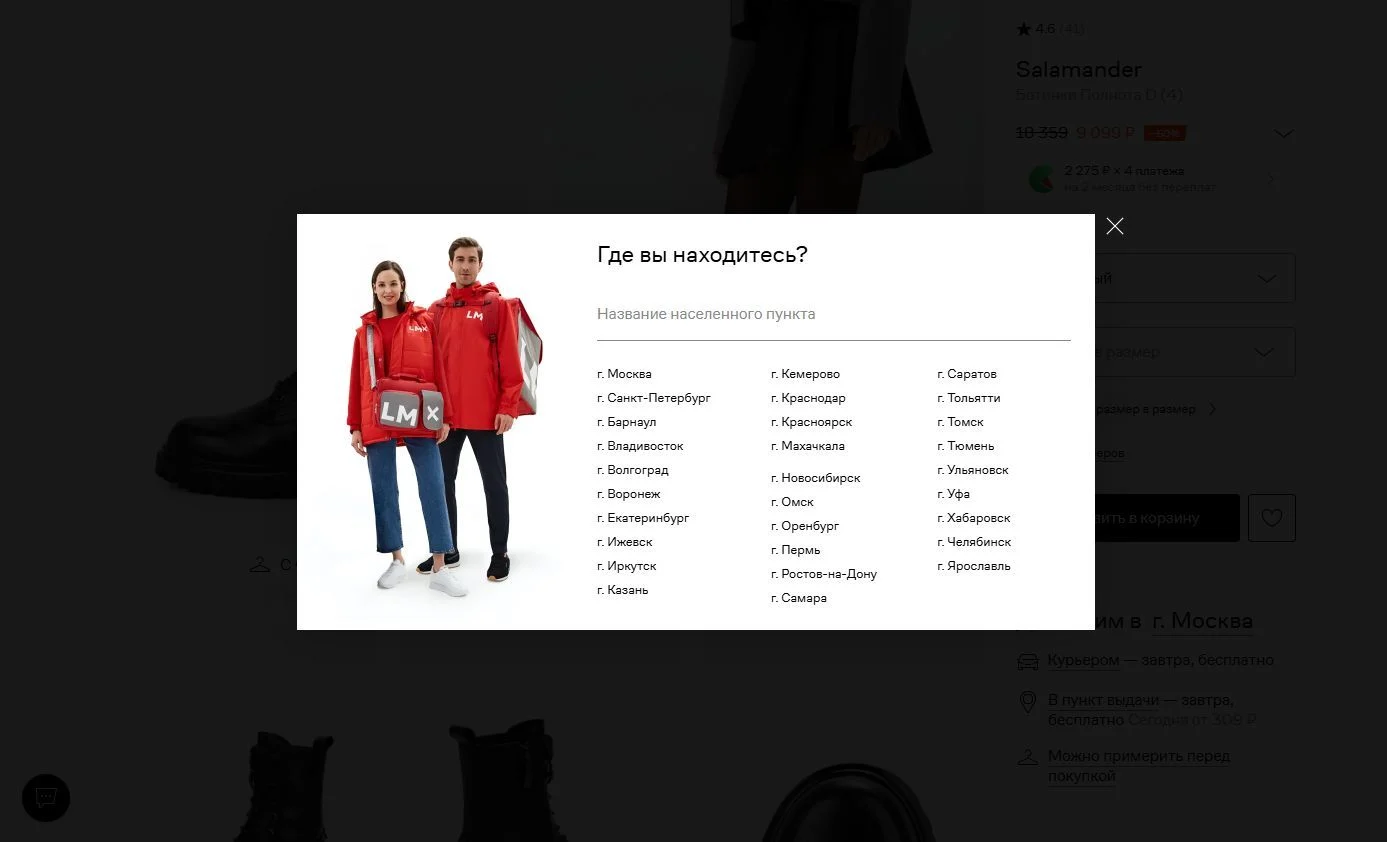Open the В пункт выдачи link
1387x842 pixels.
tap(1104, 700)
